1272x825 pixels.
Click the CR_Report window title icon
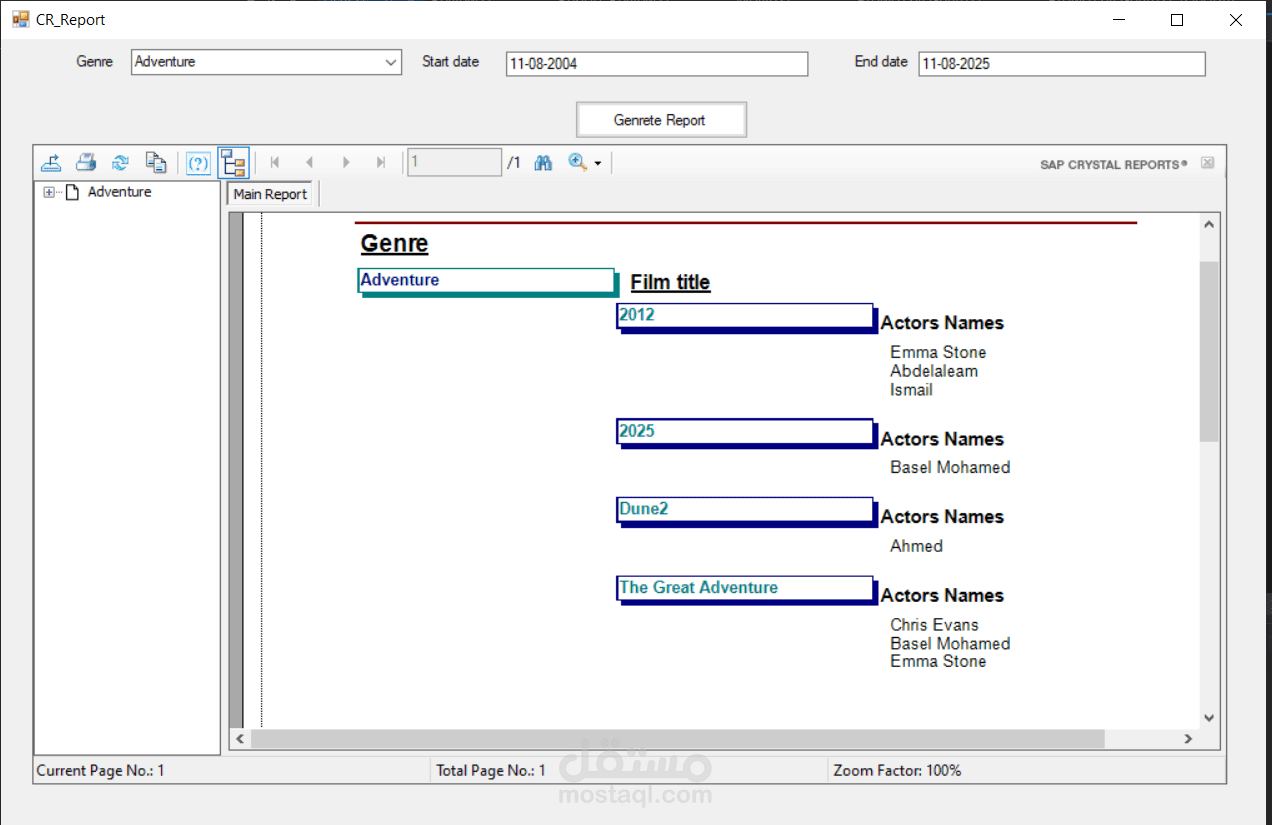tap(21, 19)
